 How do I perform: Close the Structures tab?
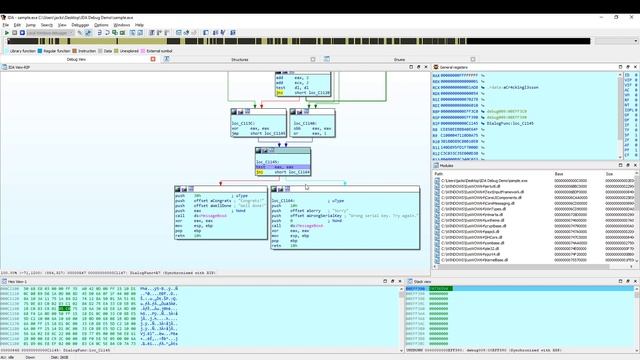pyautogui.click(x=313, y=60)
